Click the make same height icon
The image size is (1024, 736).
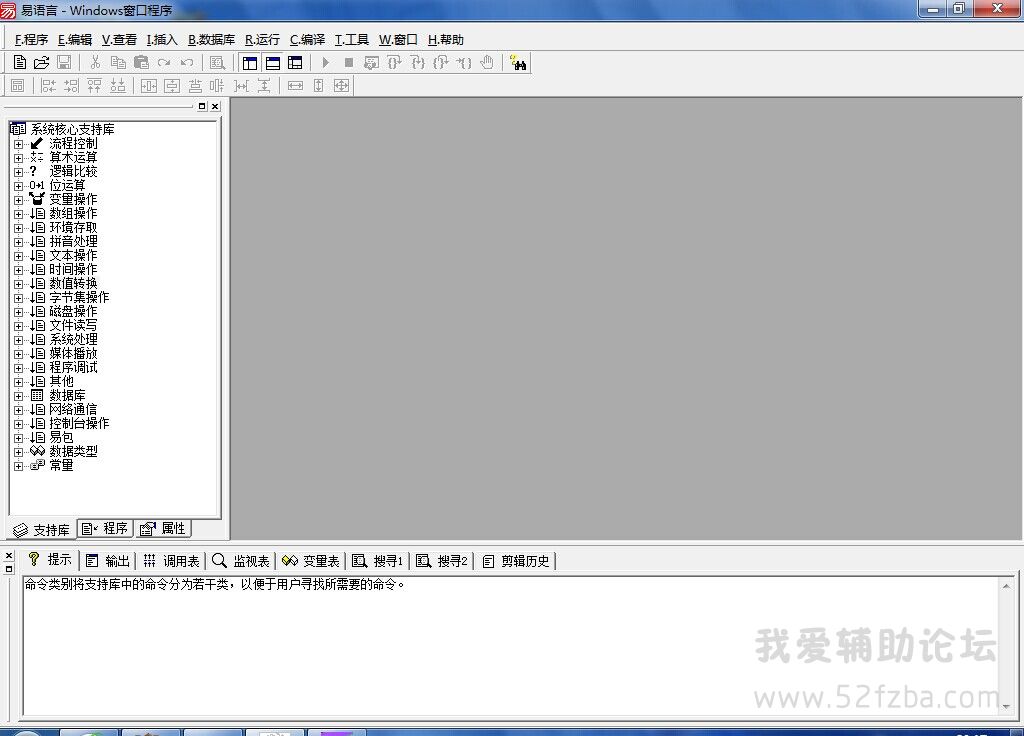(x=319, y=86)
